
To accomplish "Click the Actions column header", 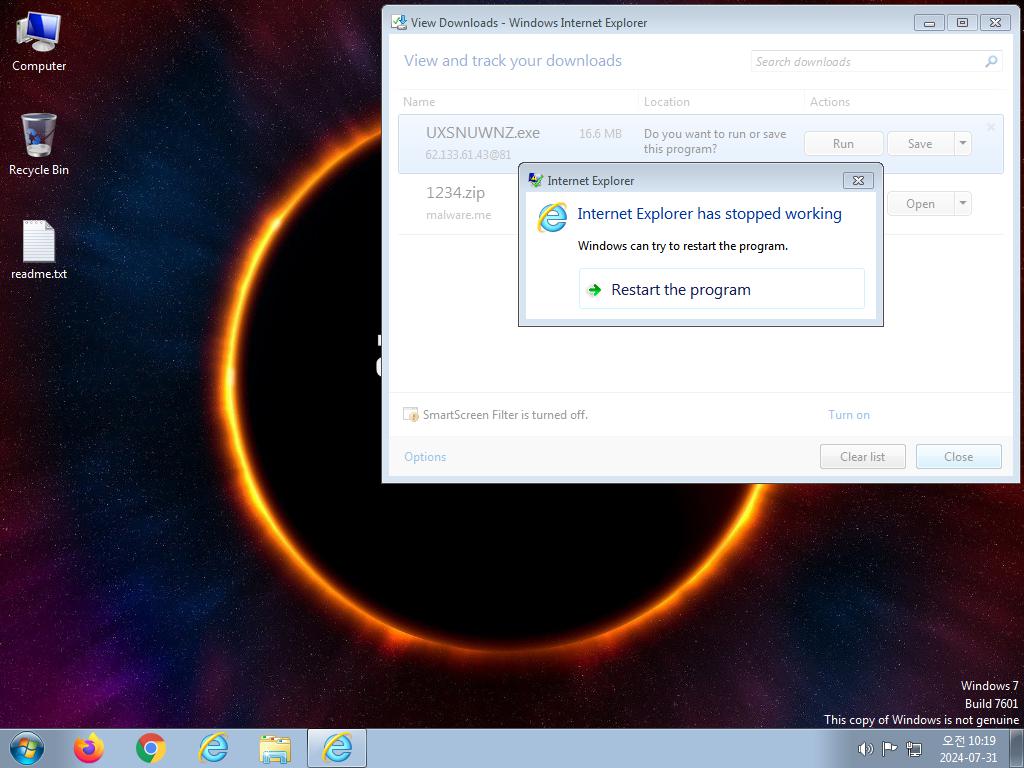I will (830, 102).
